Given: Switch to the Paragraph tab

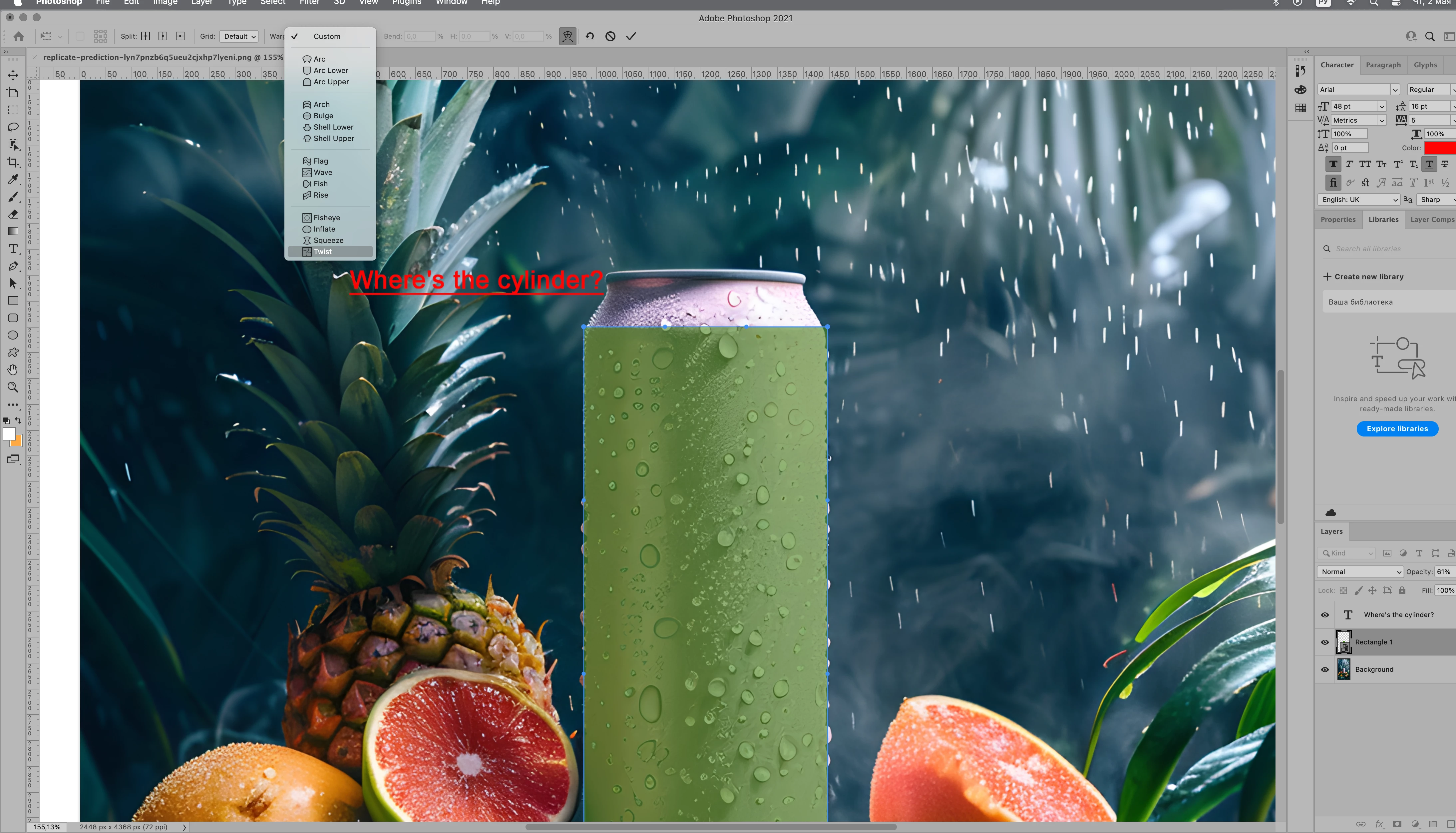Looking at the screenshot, I should click(x=1383, y=65).
